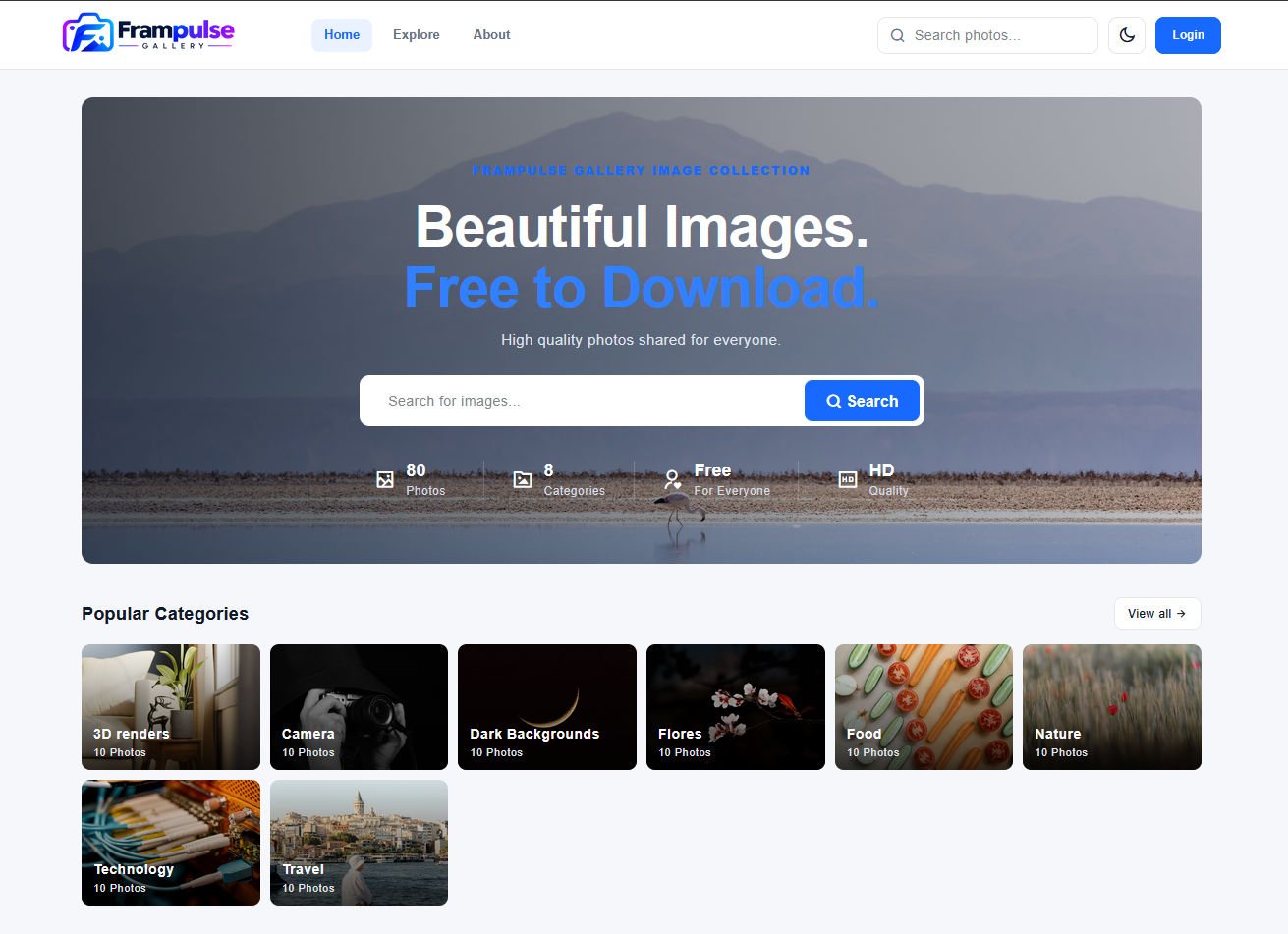The height and width of the screenshot is (934, 1288).
Task: Open the Travel category card
Action: (x=359, y=843)
